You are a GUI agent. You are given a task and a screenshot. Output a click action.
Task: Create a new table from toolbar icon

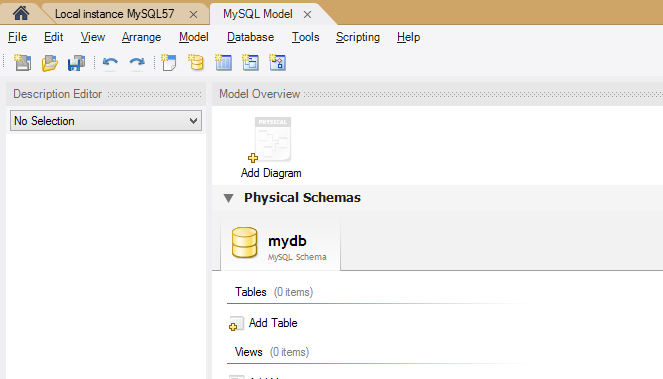(x=223, y=63)
